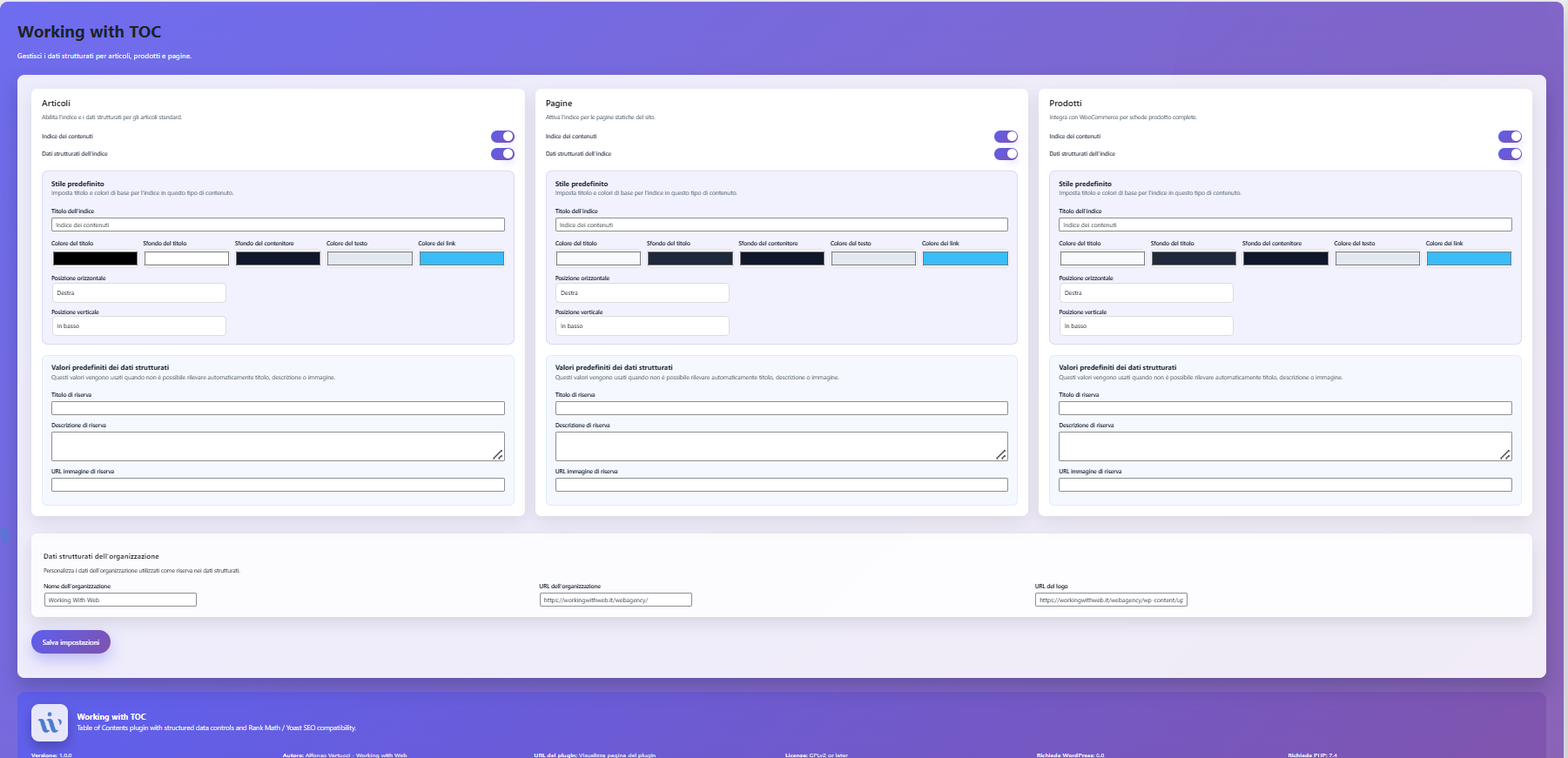Viewport: 1568px width, 758px height.
Task: Click resize handle of Pagine Descrizione di riserva textarea
Action: (x=1001, y=454)
